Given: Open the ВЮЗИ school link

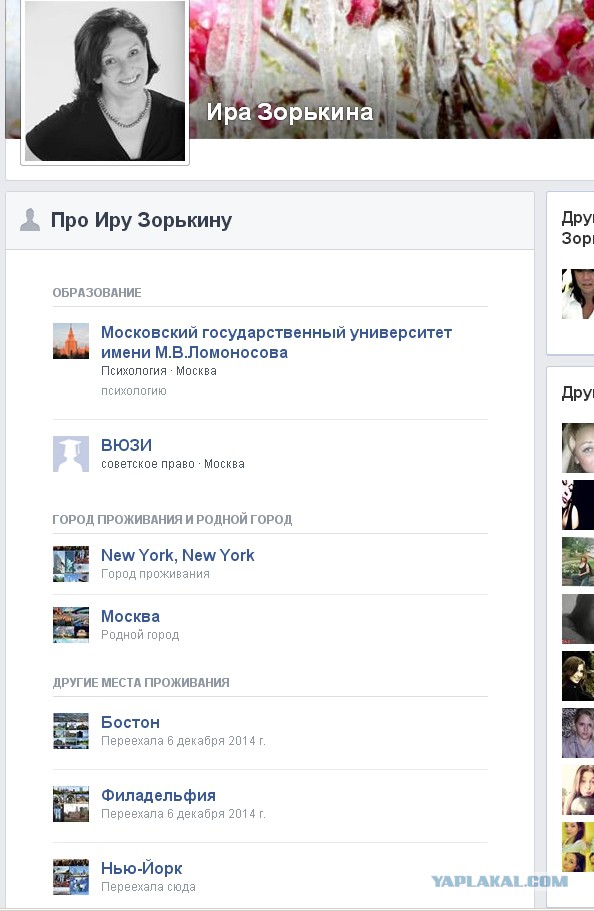Looking at the screenshot, I should click(126, 445).
